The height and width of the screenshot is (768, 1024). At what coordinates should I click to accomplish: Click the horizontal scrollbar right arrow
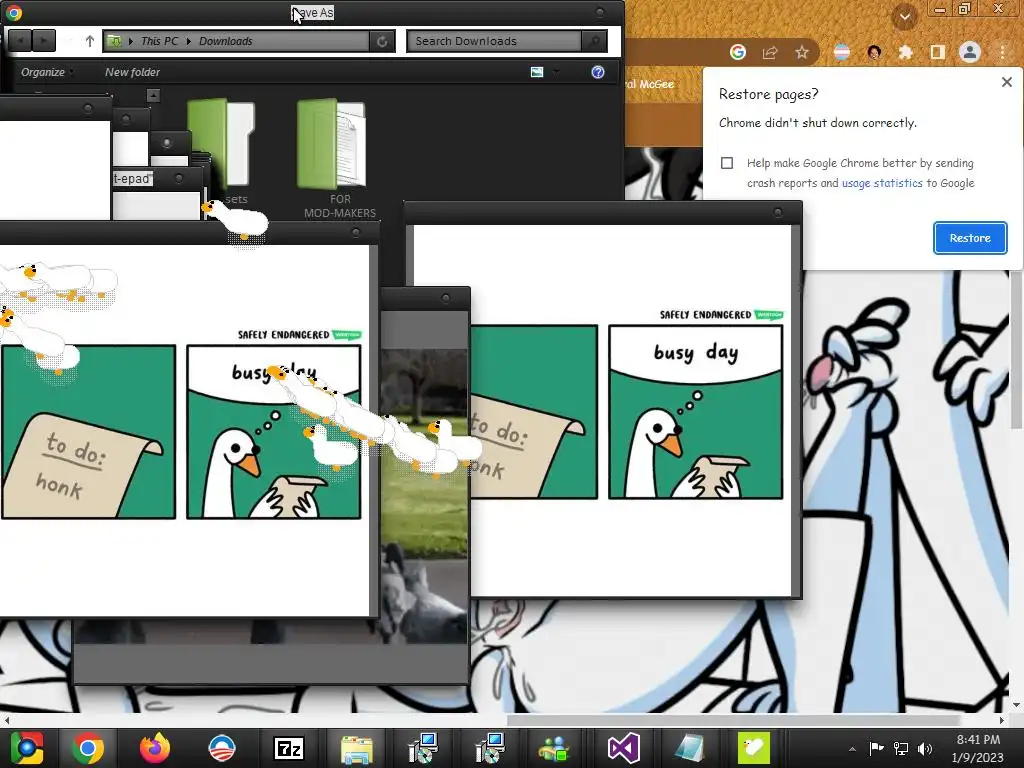1002,720
